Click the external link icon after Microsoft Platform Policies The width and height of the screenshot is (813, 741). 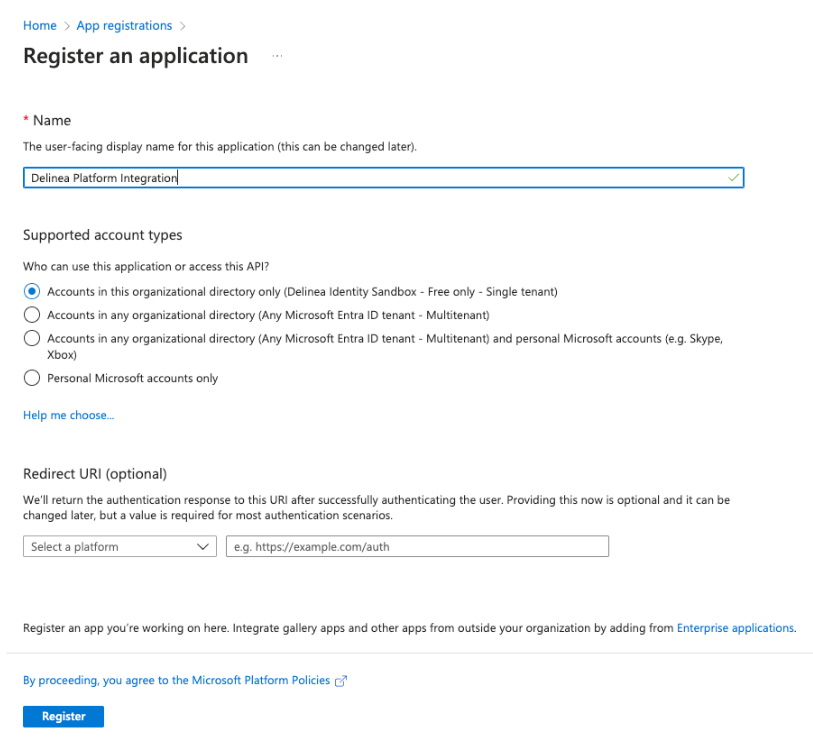[341, 680]
